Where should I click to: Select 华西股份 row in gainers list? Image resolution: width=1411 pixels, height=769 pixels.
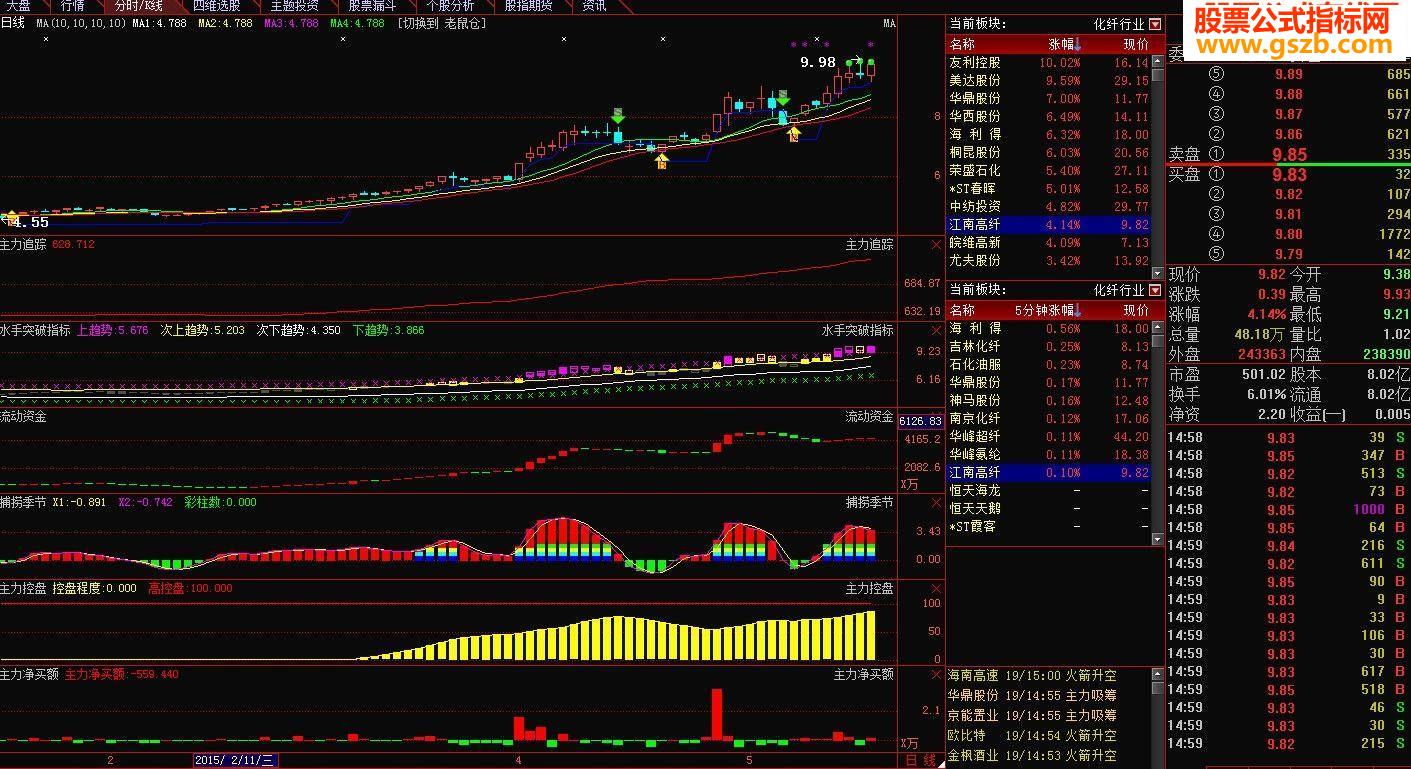click(x=1048, y=116)
